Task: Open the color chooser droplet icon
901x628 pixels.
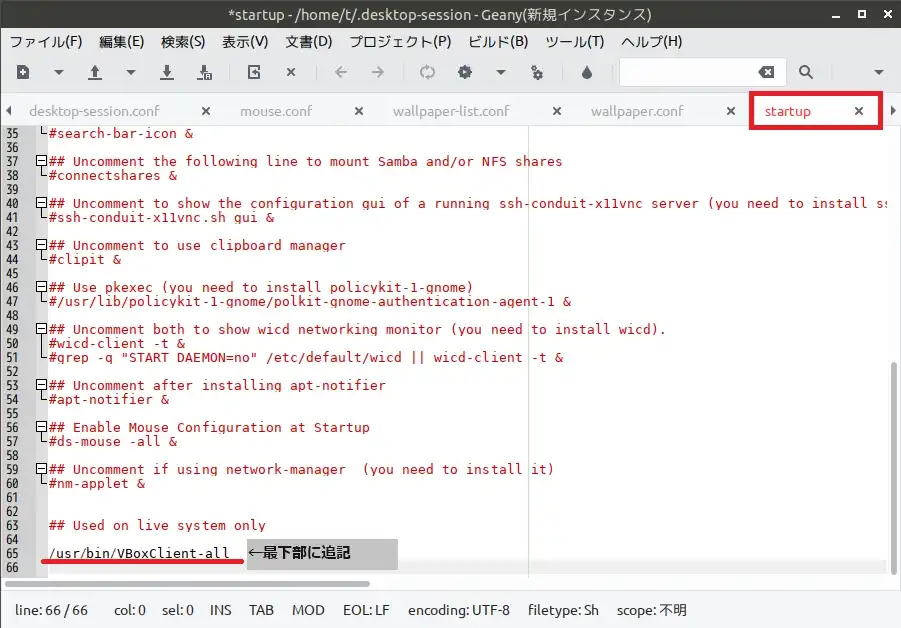Action: pyautogui.click(x=587, y=72)
